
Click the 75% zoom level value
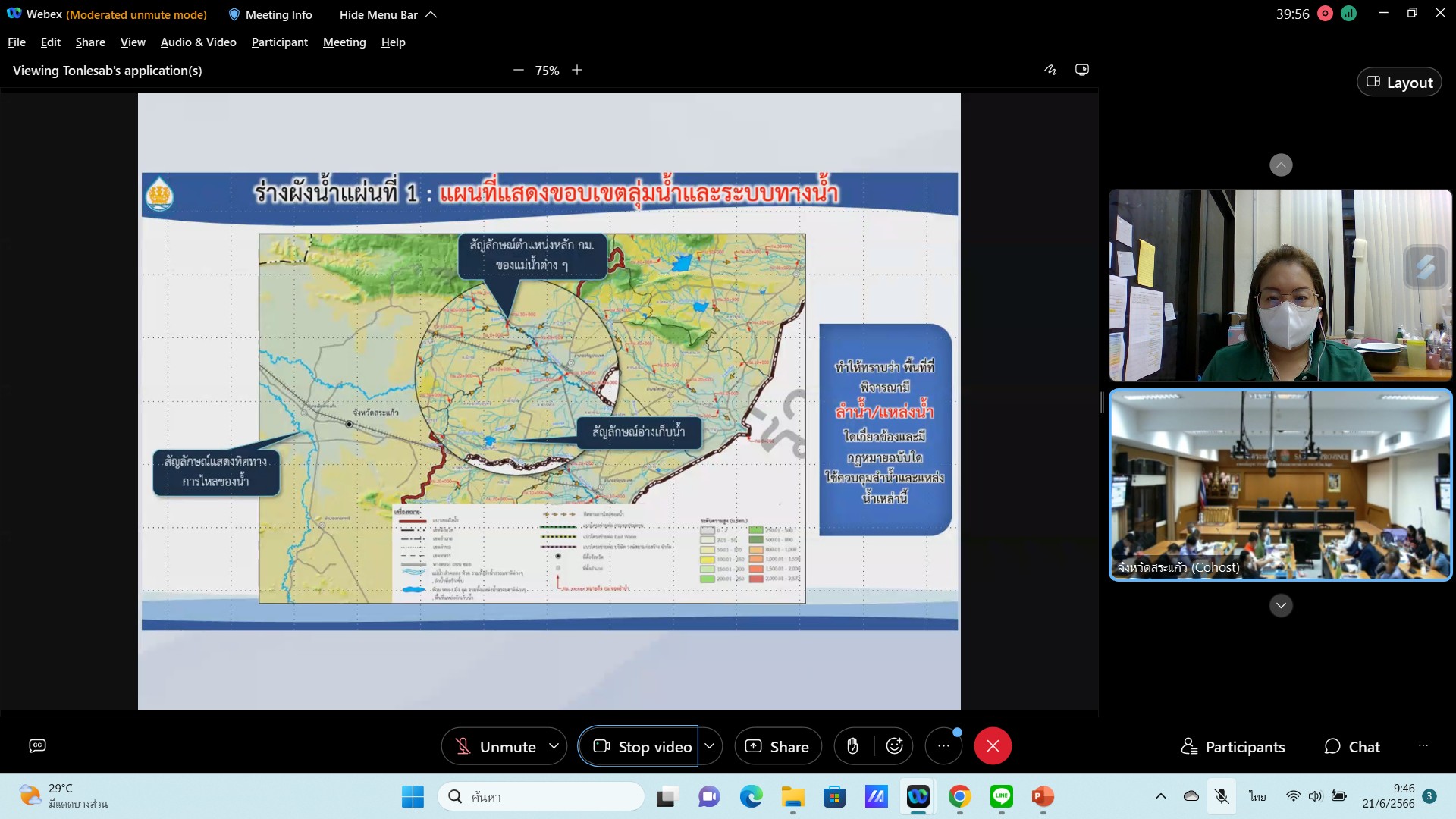pos(547,71)
